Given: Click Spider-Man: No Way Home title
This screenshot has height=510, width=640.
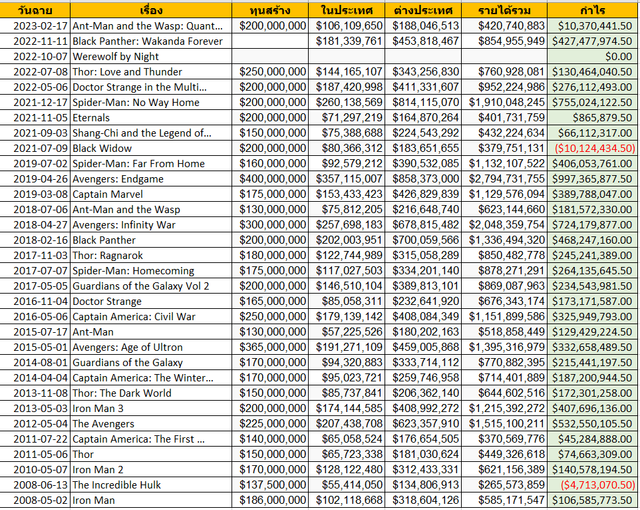Looking at the screenshot, I should 151,102.
